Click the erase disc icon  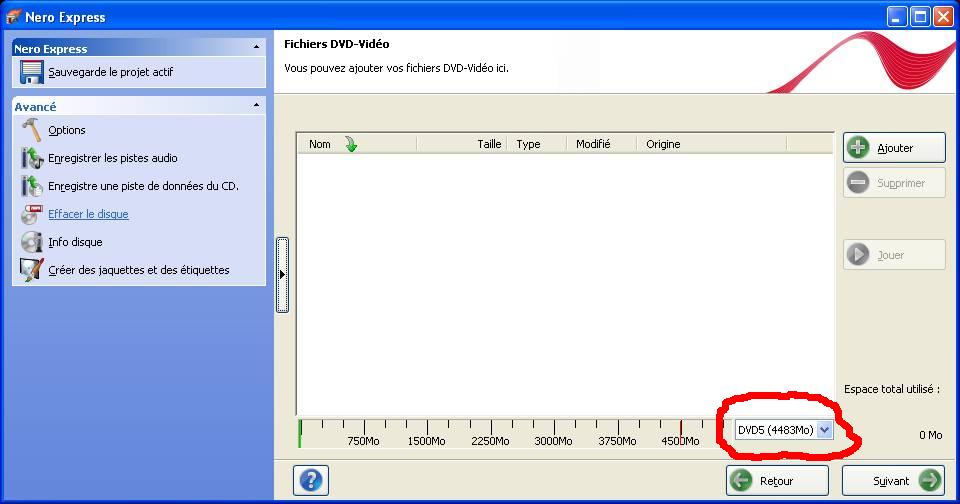click(x=31, y=214)
